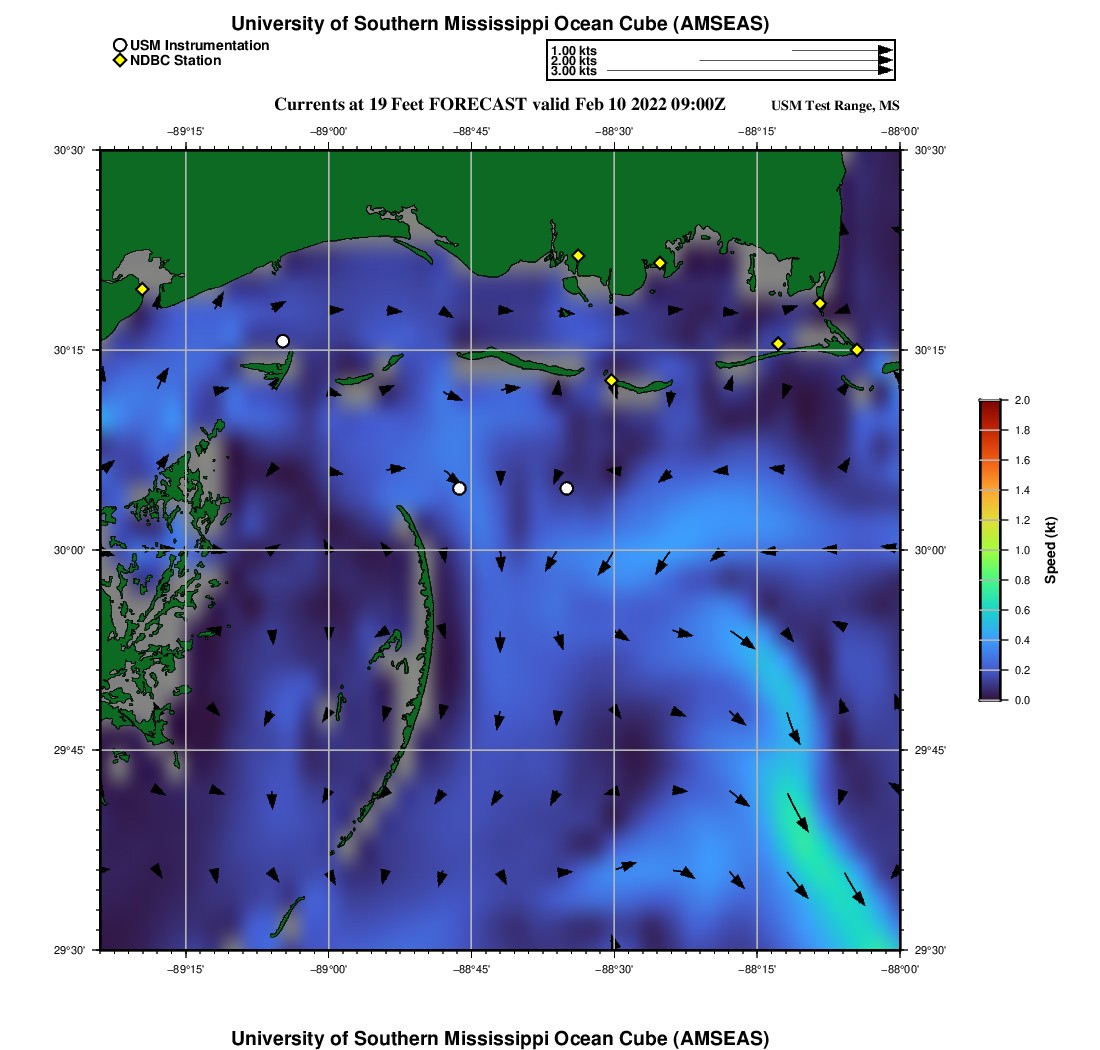Click the '1.2' colorbar tick label
The height and width of the screenshot is (1050, 1100).
1022,520
